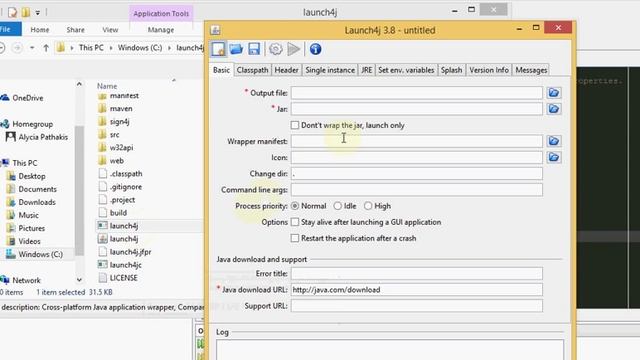
Task: Open Explorer quick access toolbar dropdown
Action: (38, 13)
